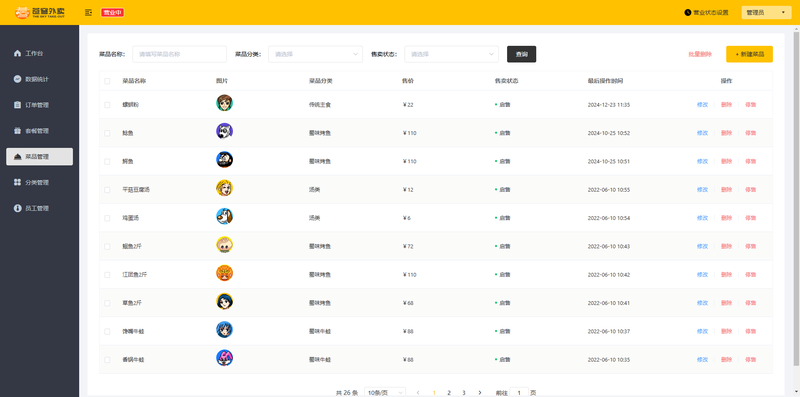Tick the select-all checkbox in table header

tap(107, 81)
